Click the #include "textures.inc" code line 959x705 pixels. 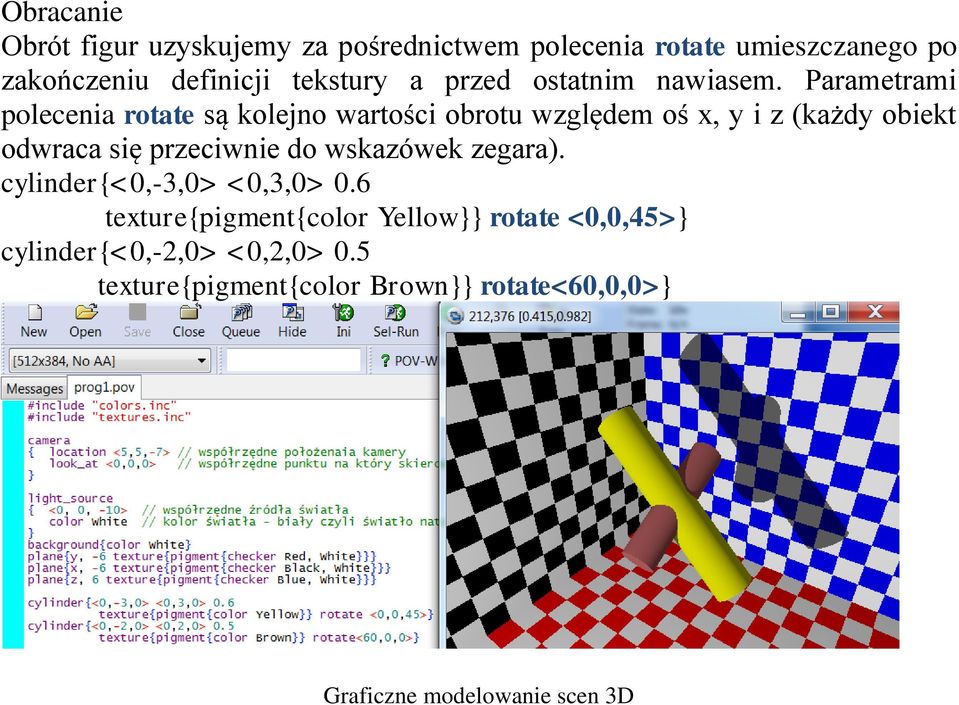click(x=109, y=417)
